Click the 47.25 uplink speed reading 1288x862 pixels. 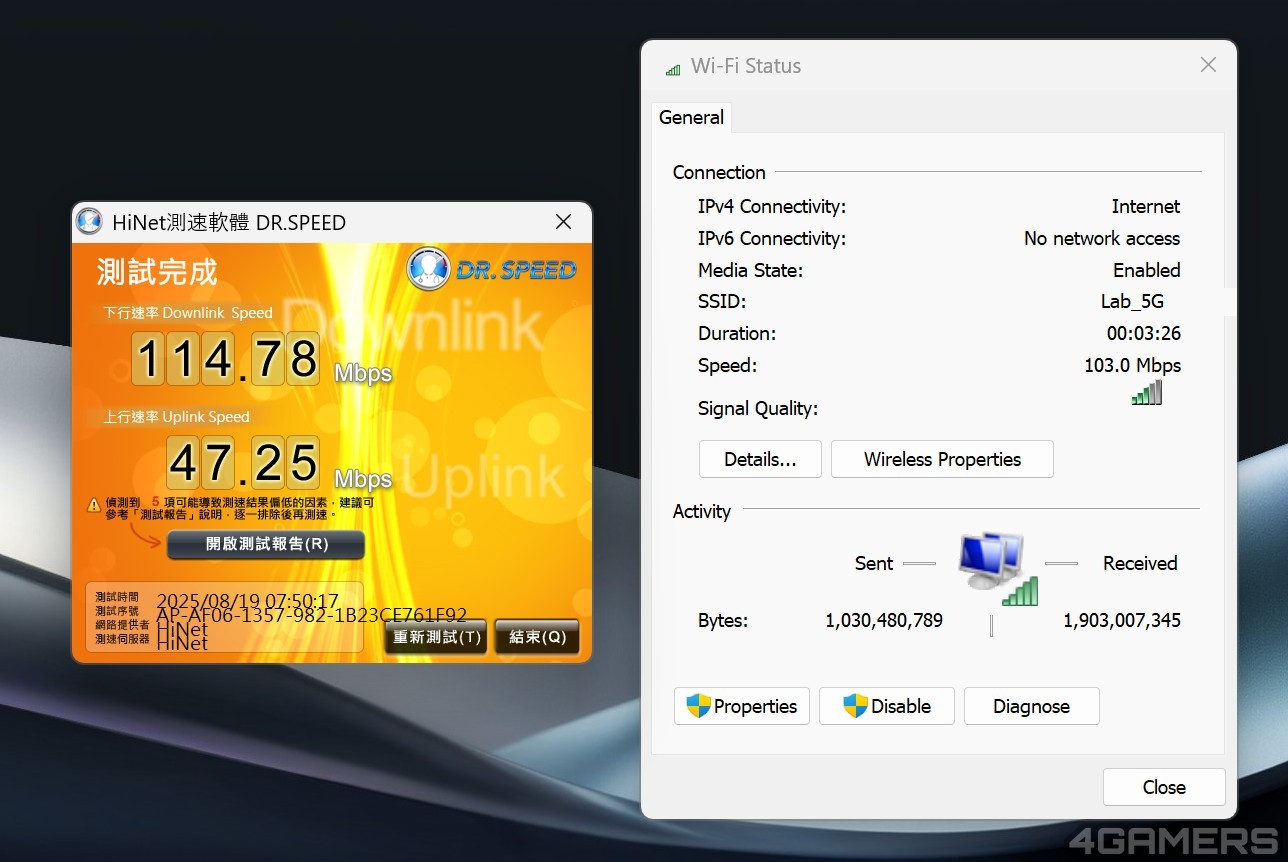click(243, 462)
